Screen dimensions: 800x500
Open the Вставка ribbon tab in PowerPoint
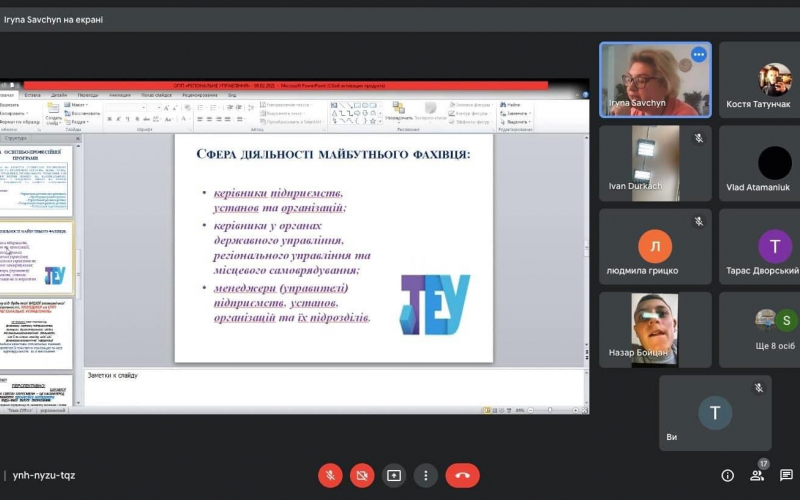pyautogui.click(x=32, y=95)
